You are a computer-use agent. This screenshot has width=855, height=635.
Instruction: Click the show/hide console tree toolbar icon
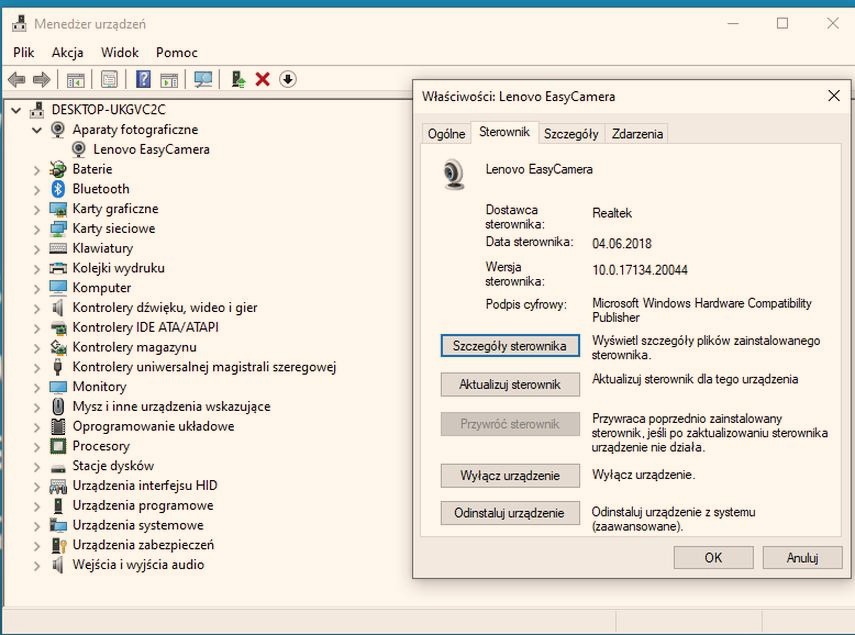click(76, 80)
